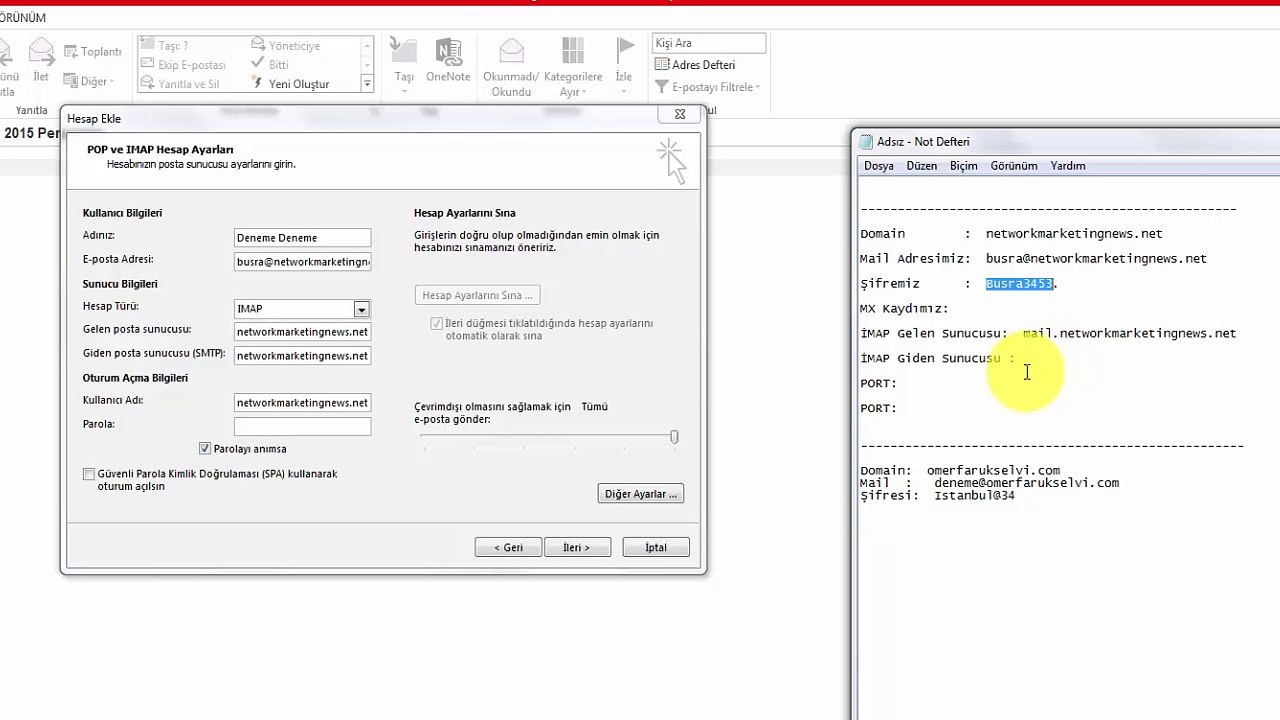Click Yeni Oluştur quick step
This screenshot has width=1280, height=720.
coord(290,84)
